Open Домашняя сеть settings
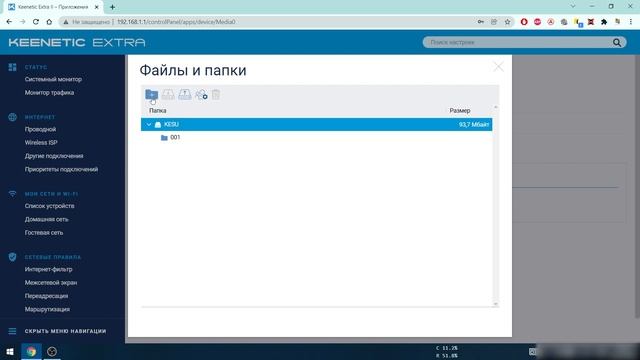The image size is (640, 360). [x=47, y=219]
